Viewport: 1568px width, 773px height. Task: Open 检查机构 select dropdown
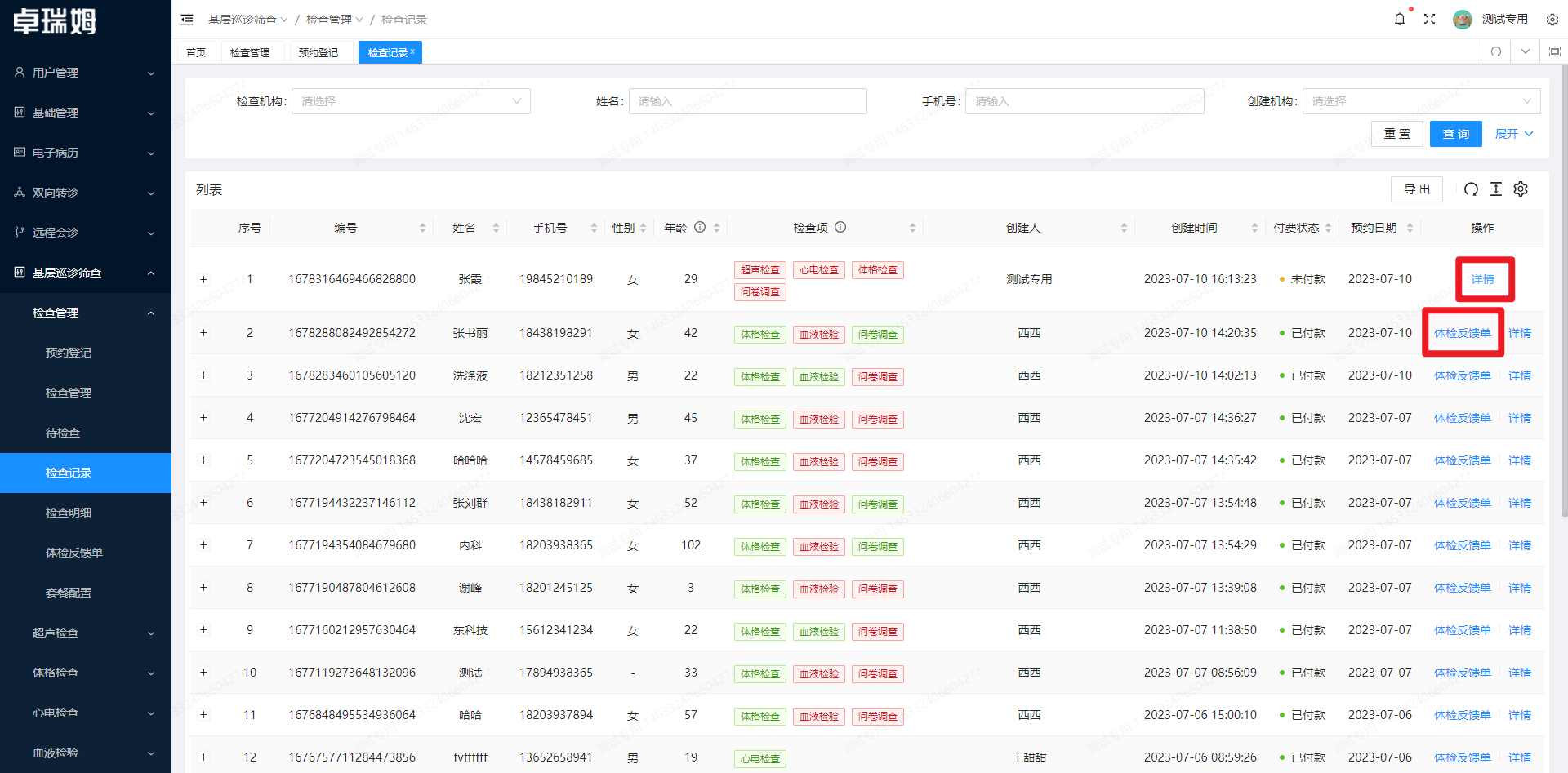[x=411, y=101]
